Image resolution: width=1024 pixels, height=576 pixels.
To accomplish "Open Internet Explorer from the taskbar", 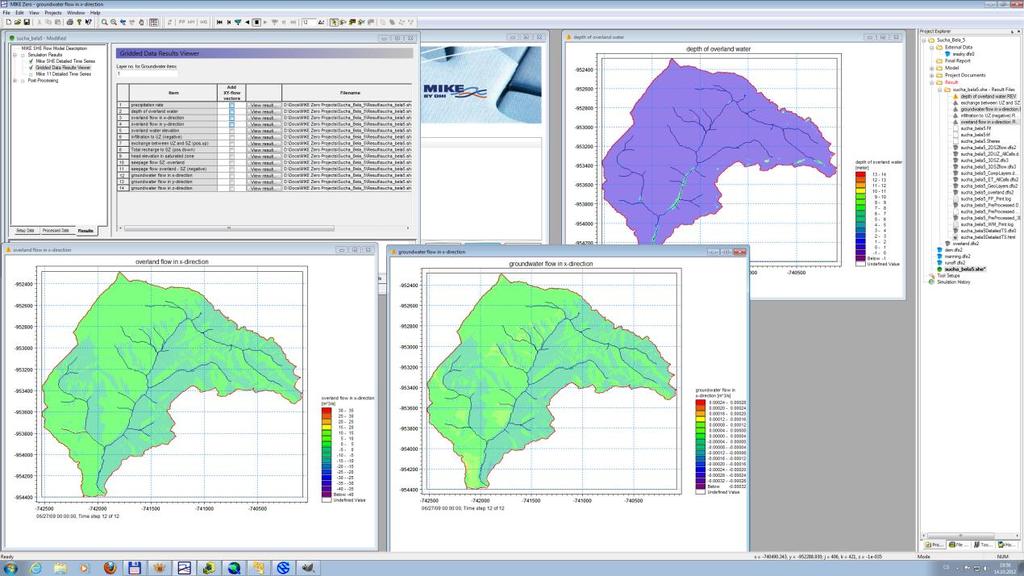I will [36, 568].
